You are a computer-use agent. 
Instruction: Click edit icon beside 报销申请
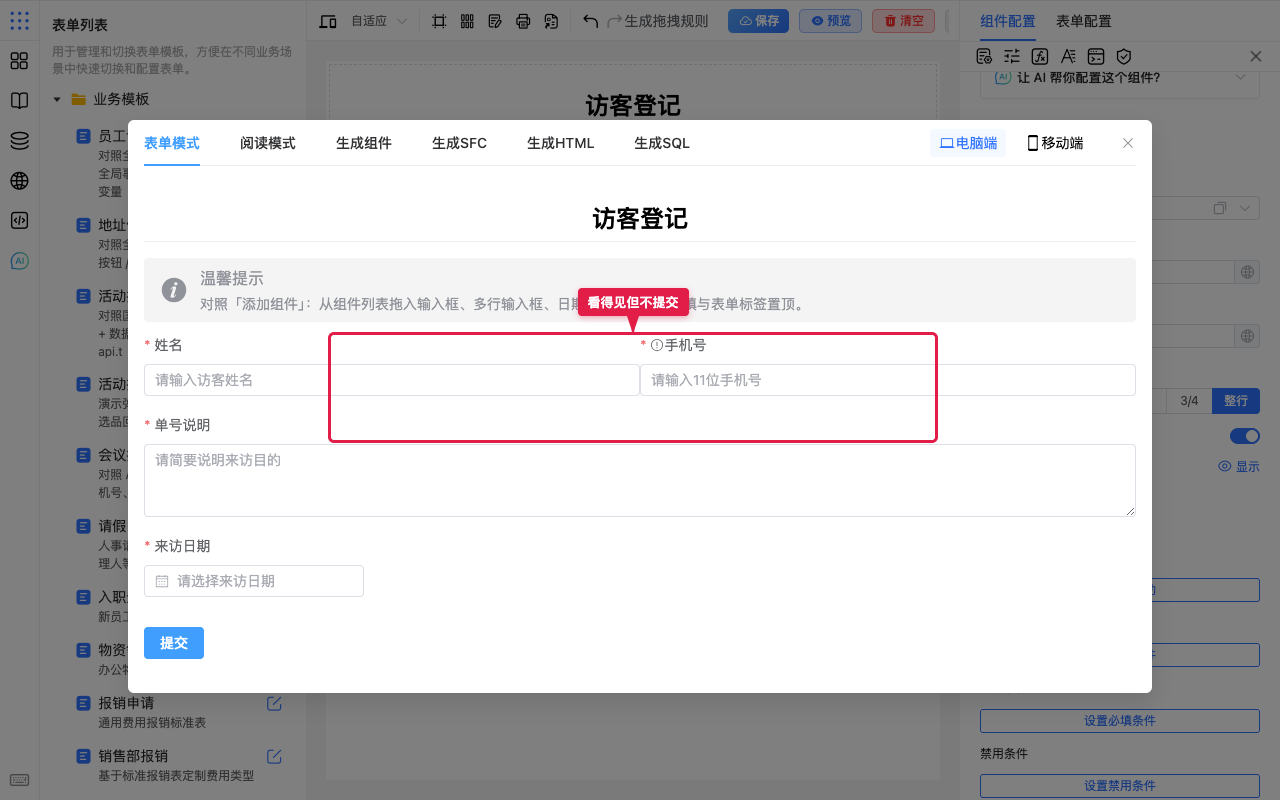pyautogui.click(x=274, y=703)
